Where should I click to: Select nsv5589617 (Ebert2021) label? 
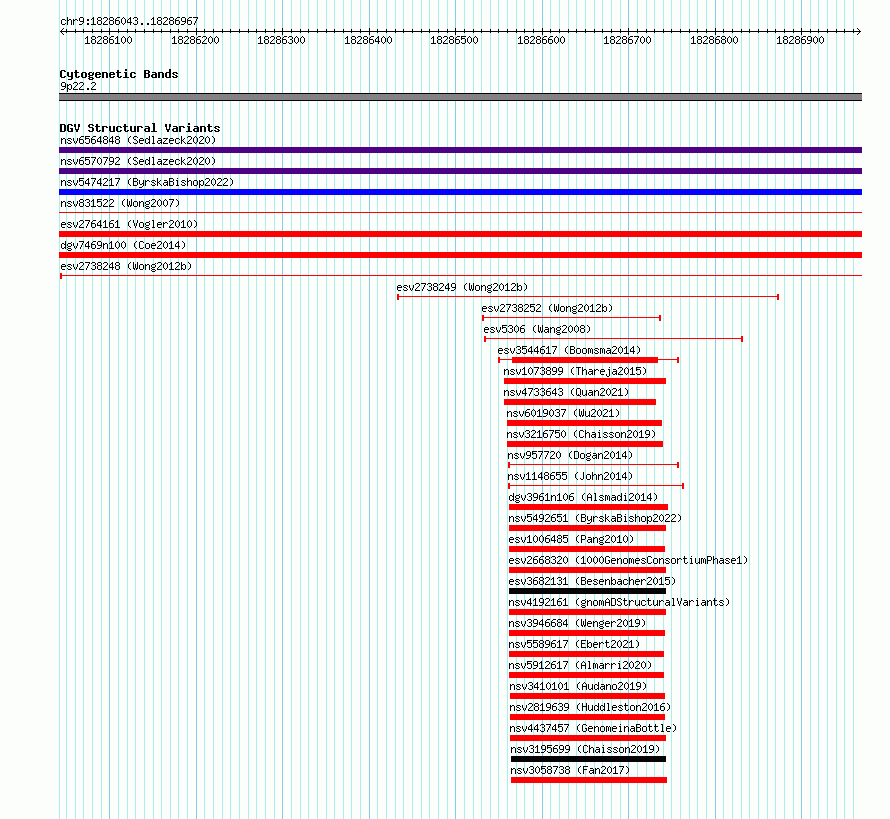tap(574, 644)
